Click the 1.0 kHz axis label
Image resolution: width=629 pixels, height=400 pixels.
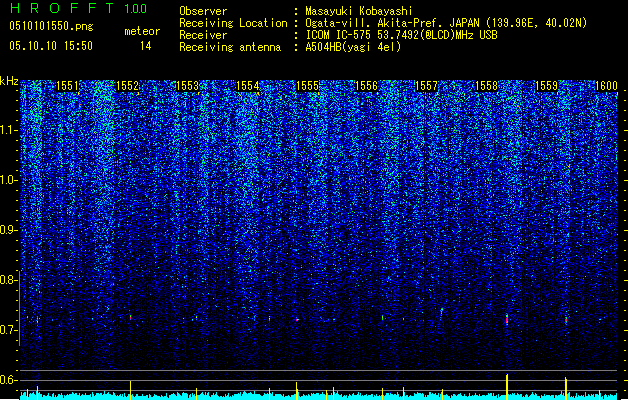point(8,180)
